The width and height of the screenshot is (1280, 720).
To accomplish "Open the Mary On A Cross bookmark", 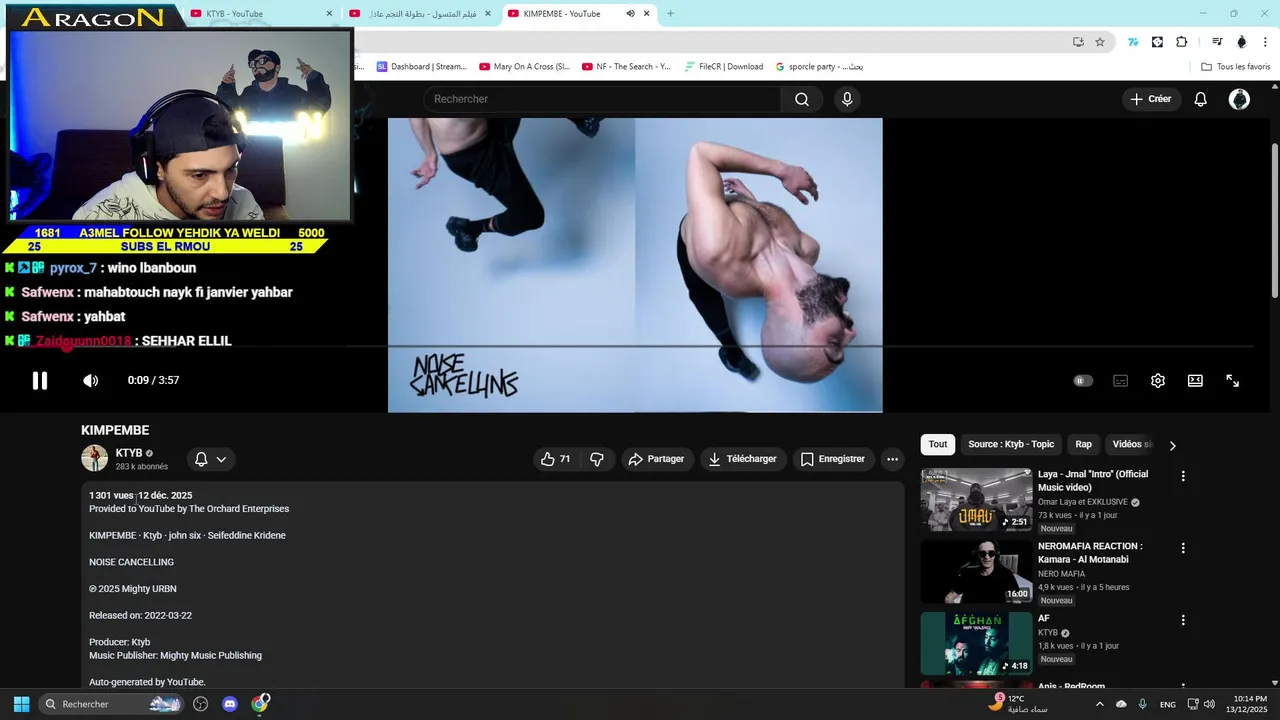I will [524, 67].
